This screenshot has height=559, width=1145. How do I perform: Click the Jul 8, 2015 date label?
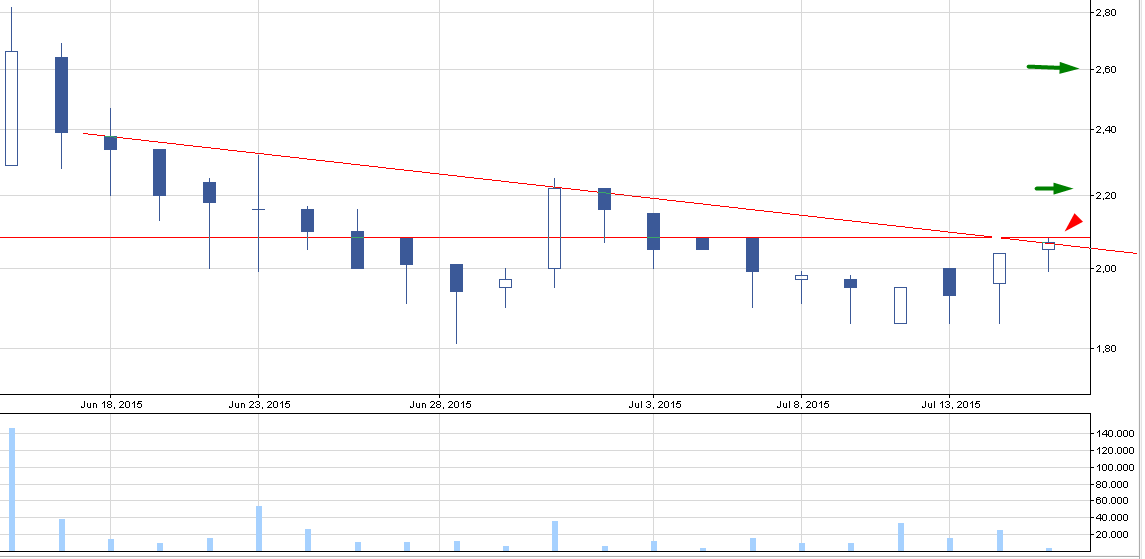(803, 405)
